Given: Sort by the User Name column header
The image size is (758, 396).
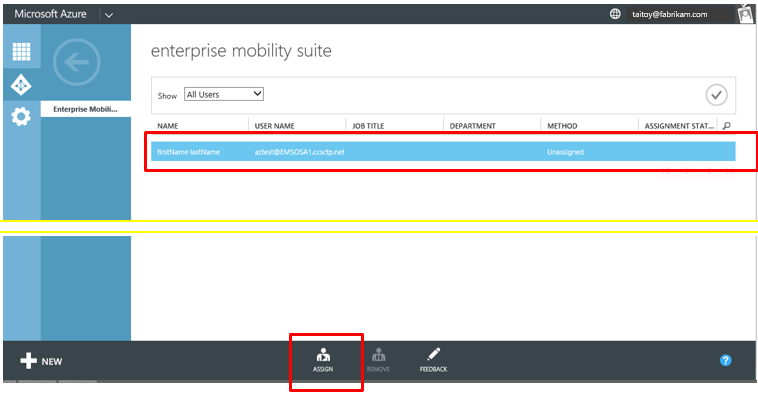Looking at the screenshot, I should 275,126.
